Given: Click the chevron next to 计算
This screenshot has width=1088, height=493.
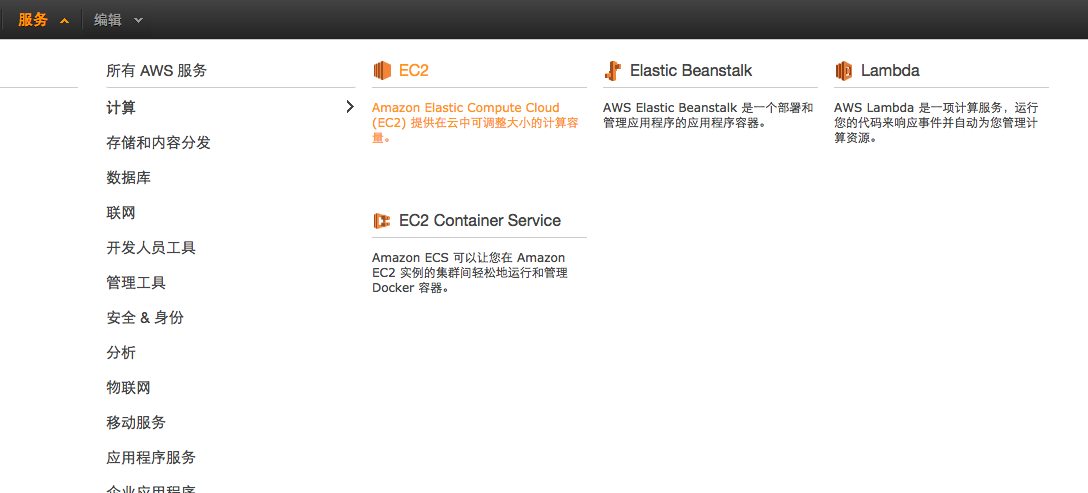Looking at the screenshot, I should tap(350, 107).
